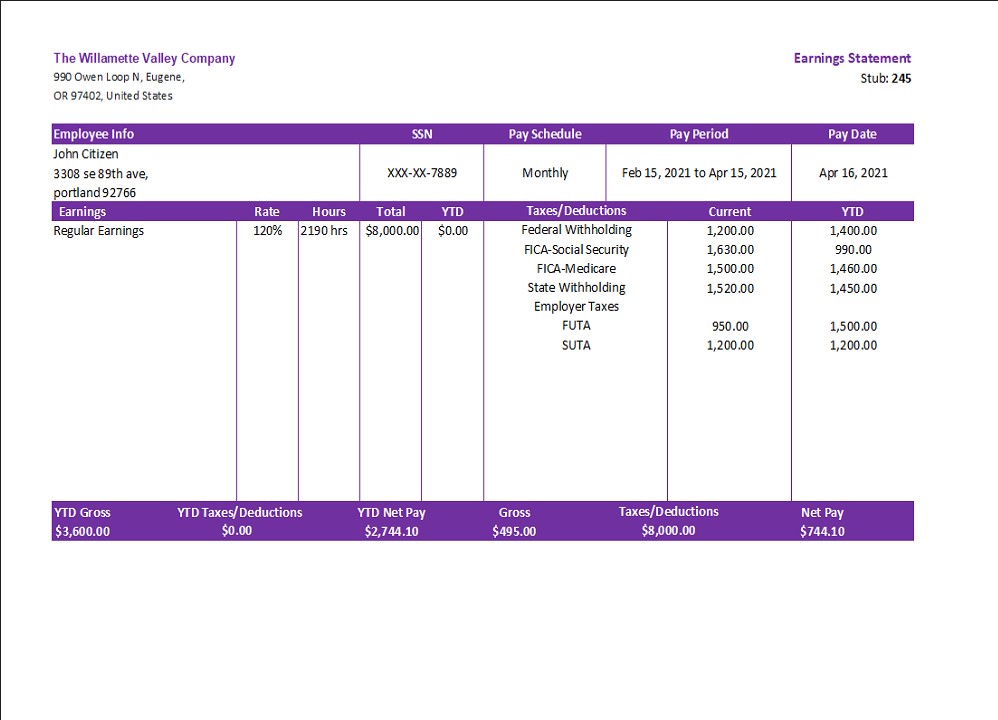Click the $8,000.00 earnings total cell
This screenshot has width=998, height=720.
pos(392,231)
